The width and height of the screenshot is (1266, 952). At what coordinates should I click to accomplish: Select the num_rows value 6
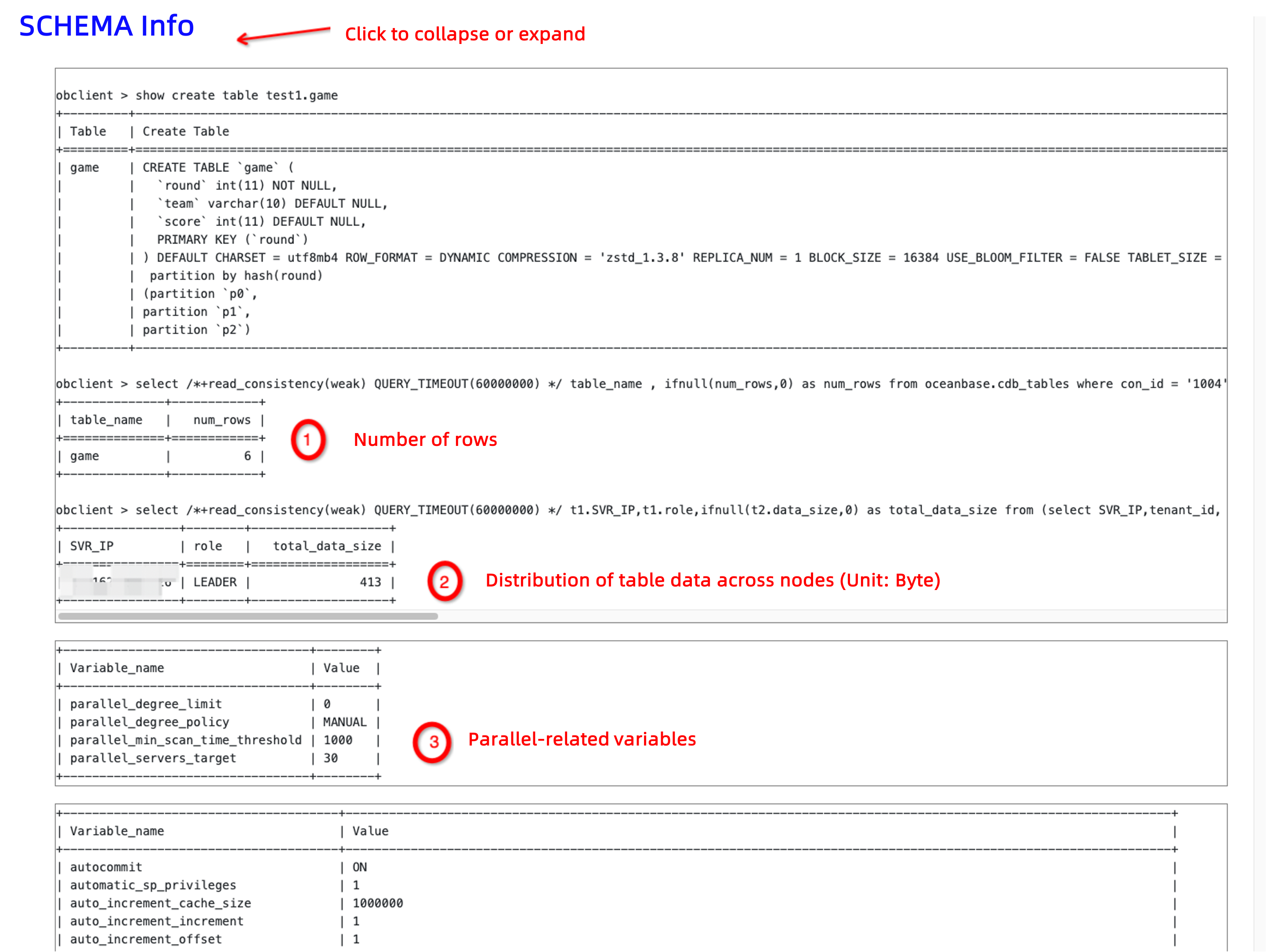pyautogui.click(x=248, y=456)
